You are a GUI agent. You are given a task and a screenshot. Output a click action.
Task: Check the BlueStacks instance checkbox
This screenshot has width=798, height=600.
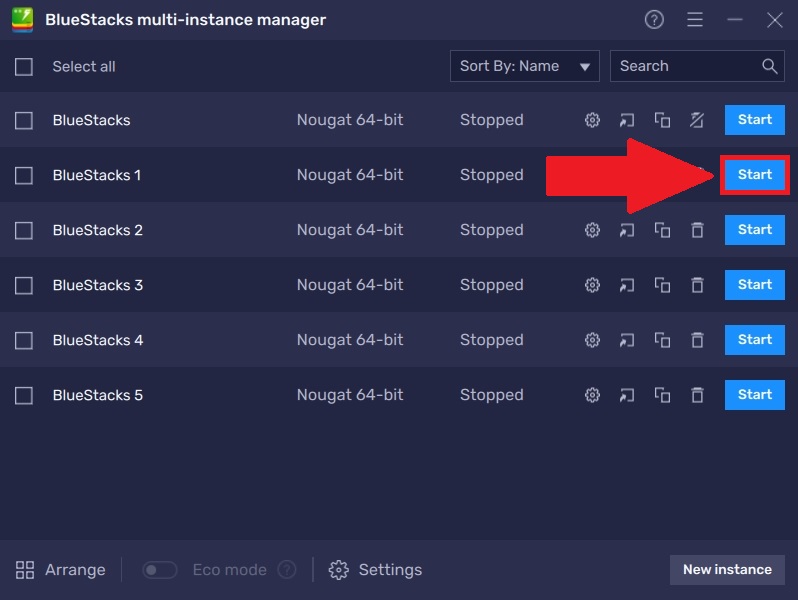coord(24,121)
